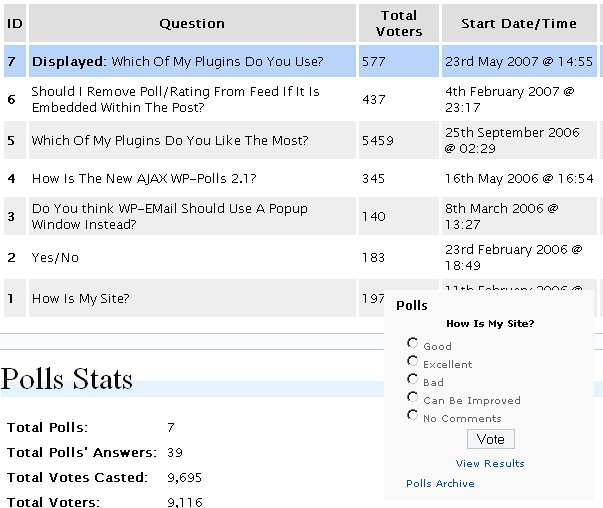Select the poll about removing Poll/Rating from feed
The image size is (603, 508).
click(175, 99)
